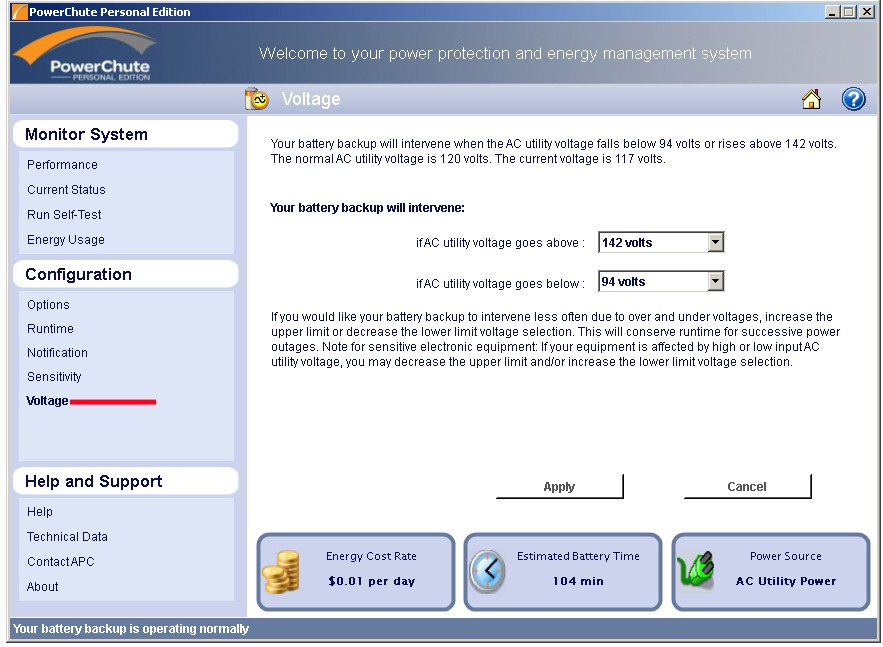
Task: Click the "$0.01 per day" value
Action: pyautogui.click(x=372, y=581)
